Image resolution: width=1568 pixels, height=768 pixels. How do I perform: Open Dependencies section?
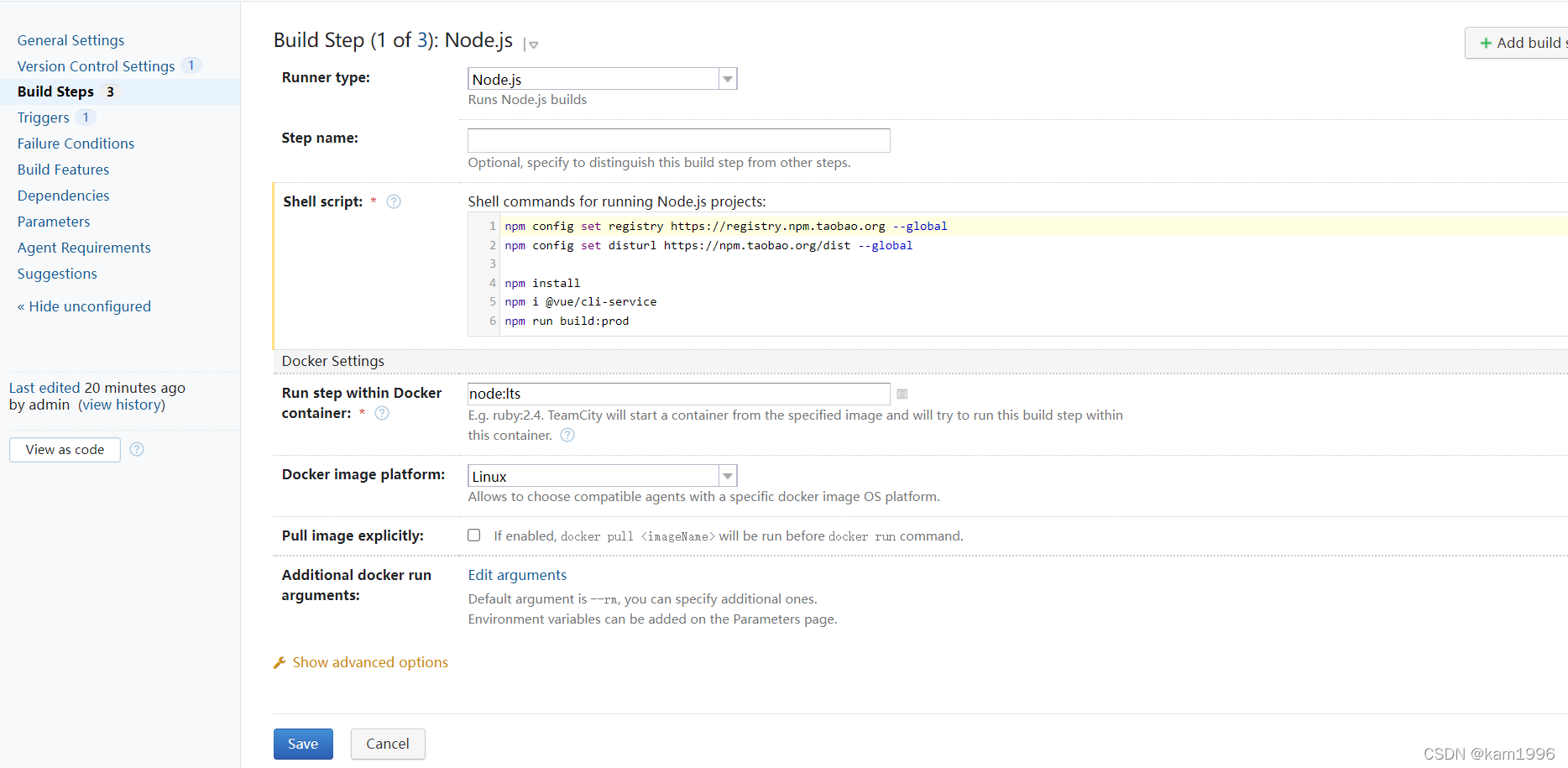pos(63,196)
